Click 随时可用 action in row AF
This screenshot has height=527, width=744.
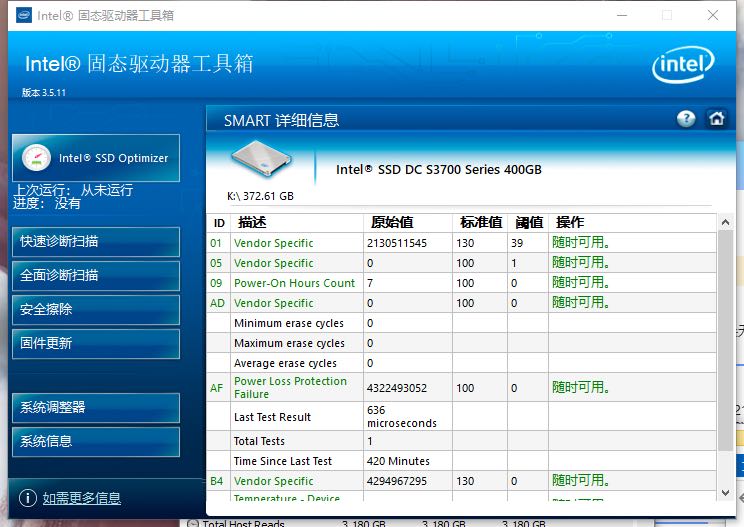[x=580, y=387]
